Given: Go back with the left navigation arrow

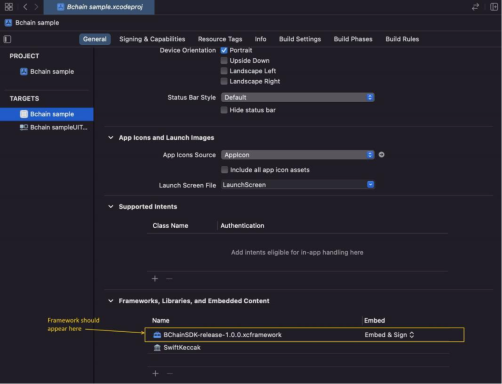Looking at the screenshot, I should [25, 7].
